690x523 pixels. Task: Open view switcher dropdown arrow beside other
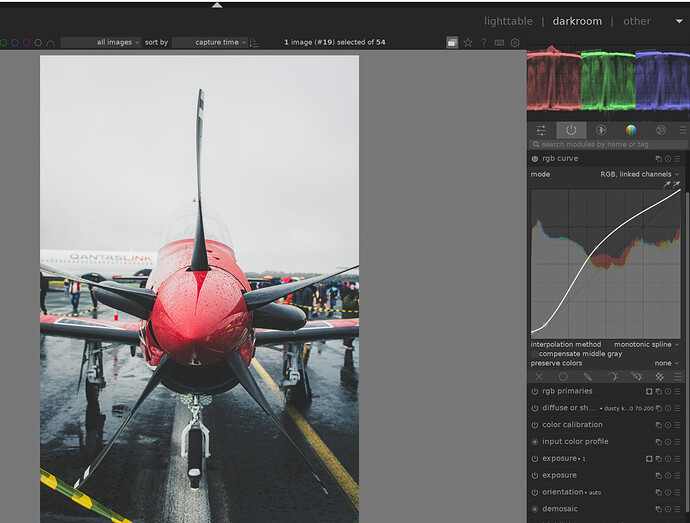pyautogui.click(x=679, y=21)
